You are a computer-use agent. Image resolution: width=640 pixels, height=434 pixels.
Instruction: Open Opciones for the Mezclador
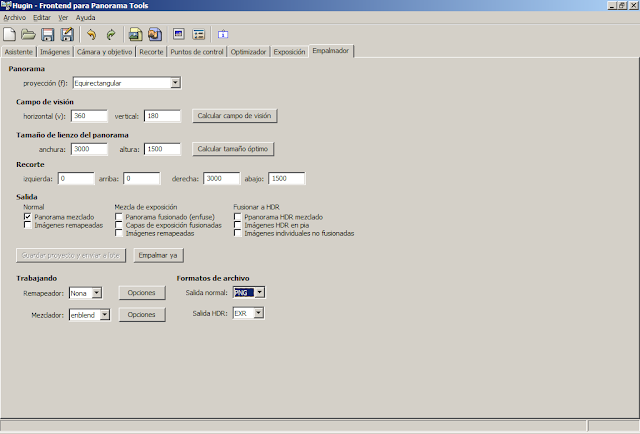click(x=142, y=315)
